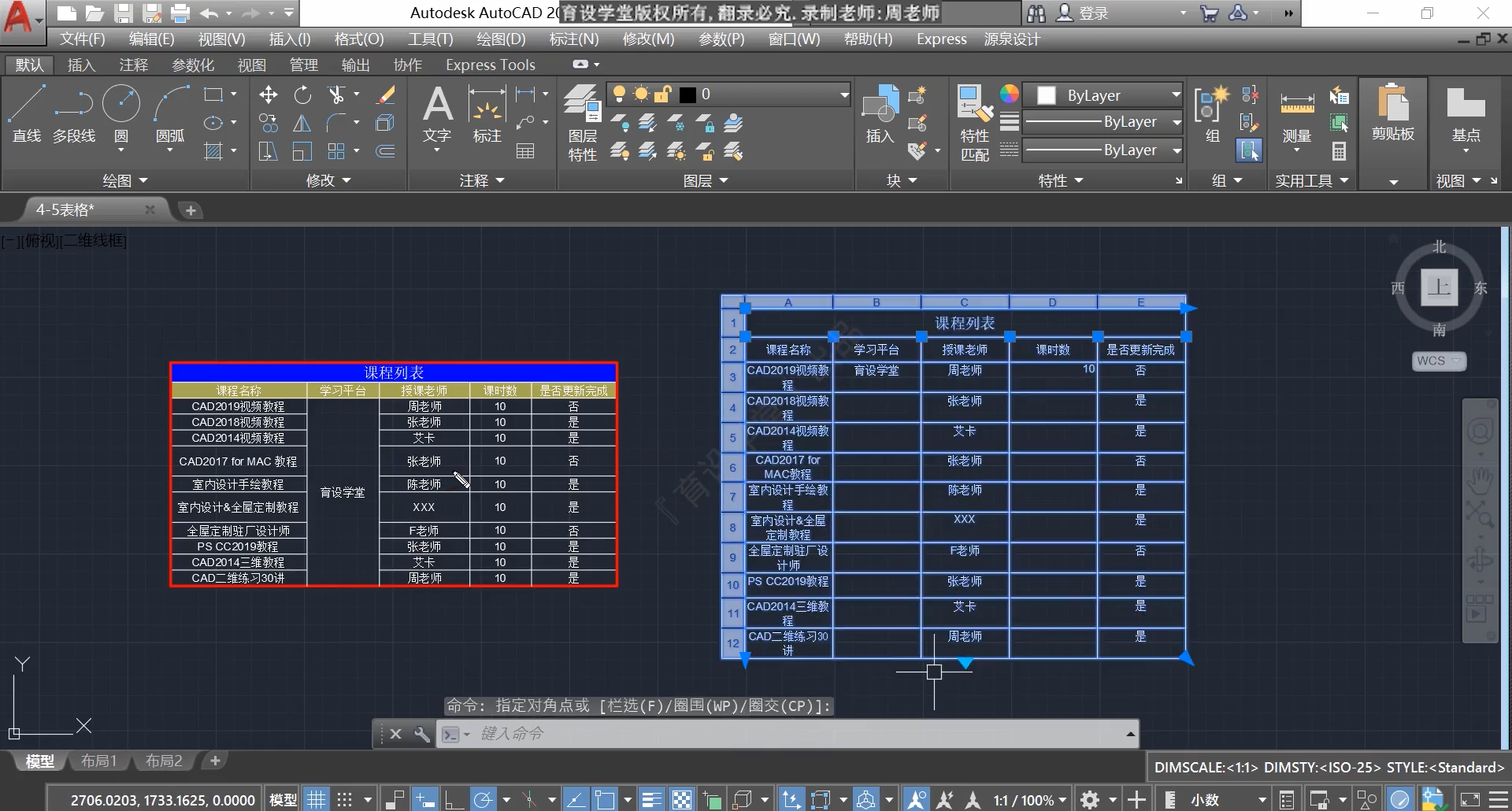Switch to the 注释 ribbon tab
This screenshot has width=1512, height=811.
pos(133,65)
